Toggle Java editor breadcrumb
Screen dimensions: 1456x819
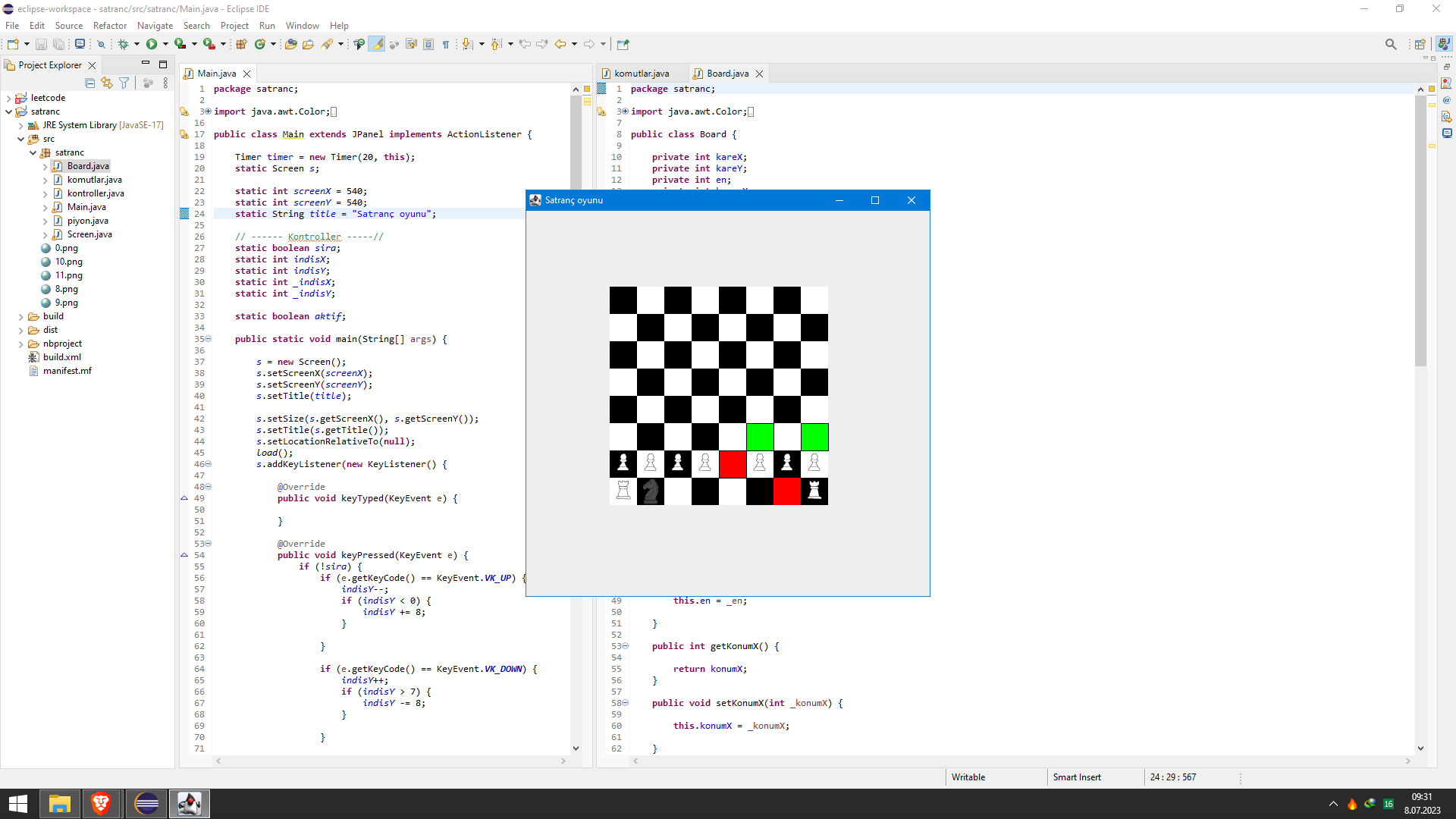(359, 44)
